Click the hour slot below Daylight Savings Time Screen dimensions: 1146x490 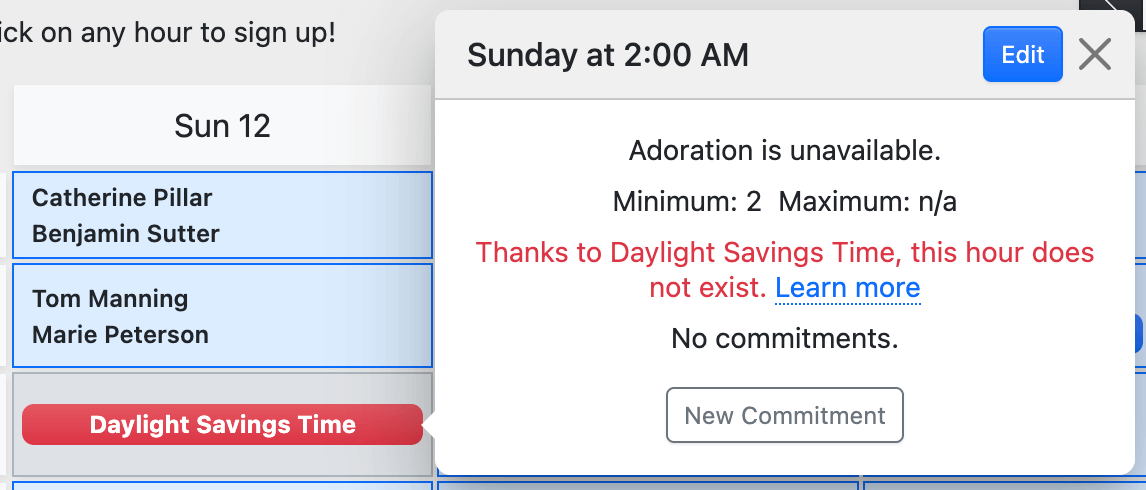(x=222, y=486)
